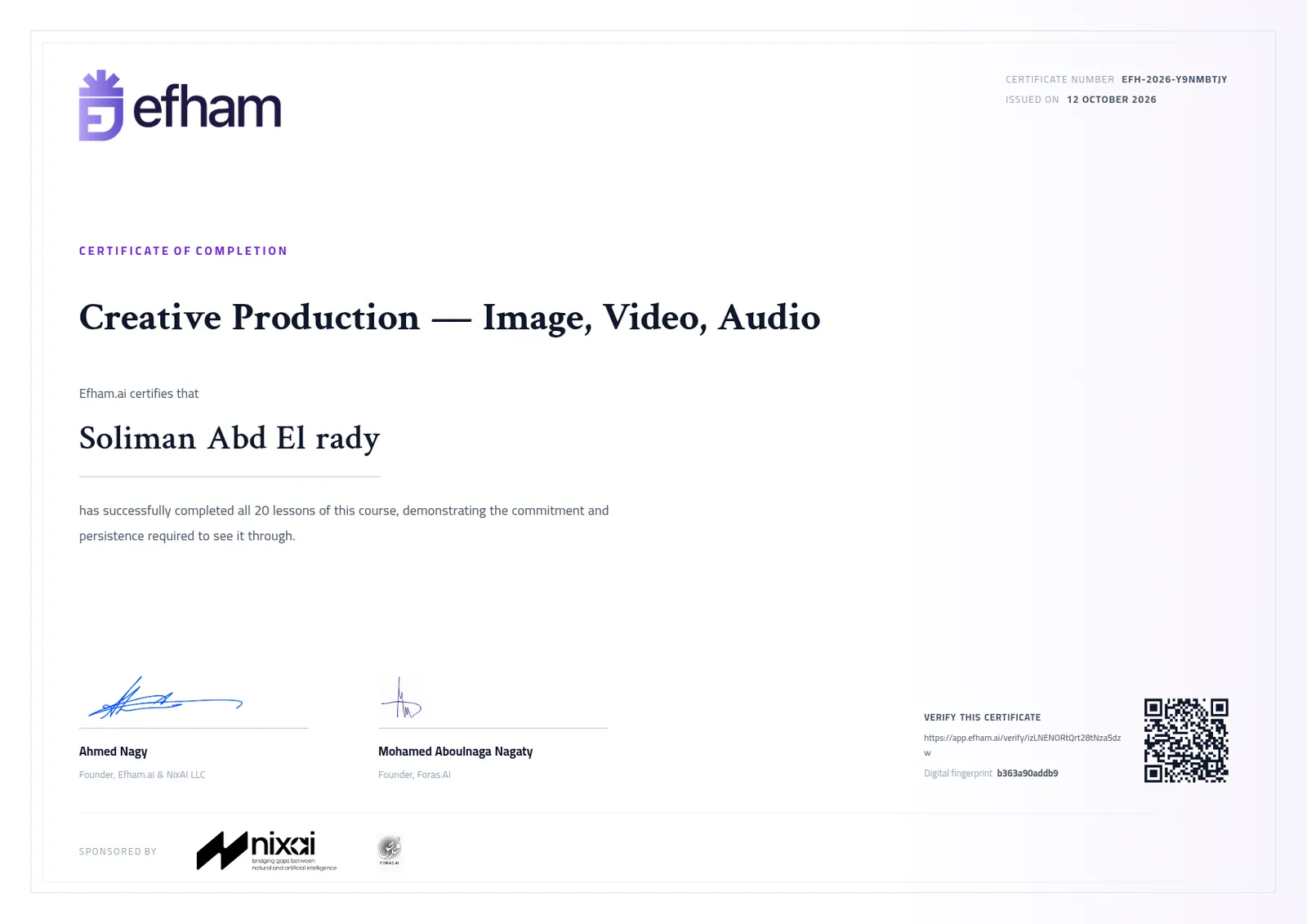Image resolution: width=1307 pixels, height=924 pixels.
Task: Click the recipient name Soliman Abd El rady
Action: point(230,439)
